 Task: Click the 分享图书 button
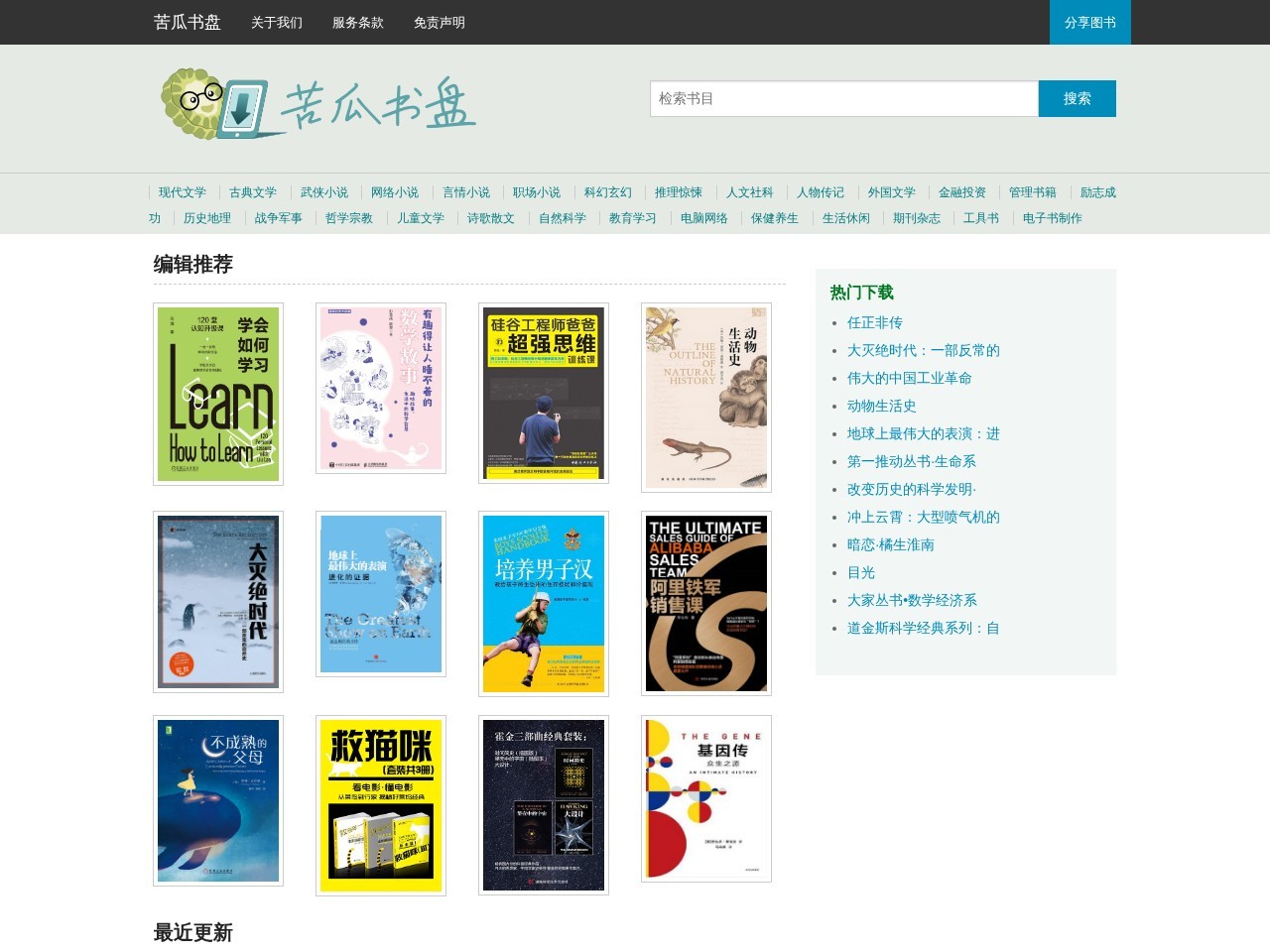1089,22
